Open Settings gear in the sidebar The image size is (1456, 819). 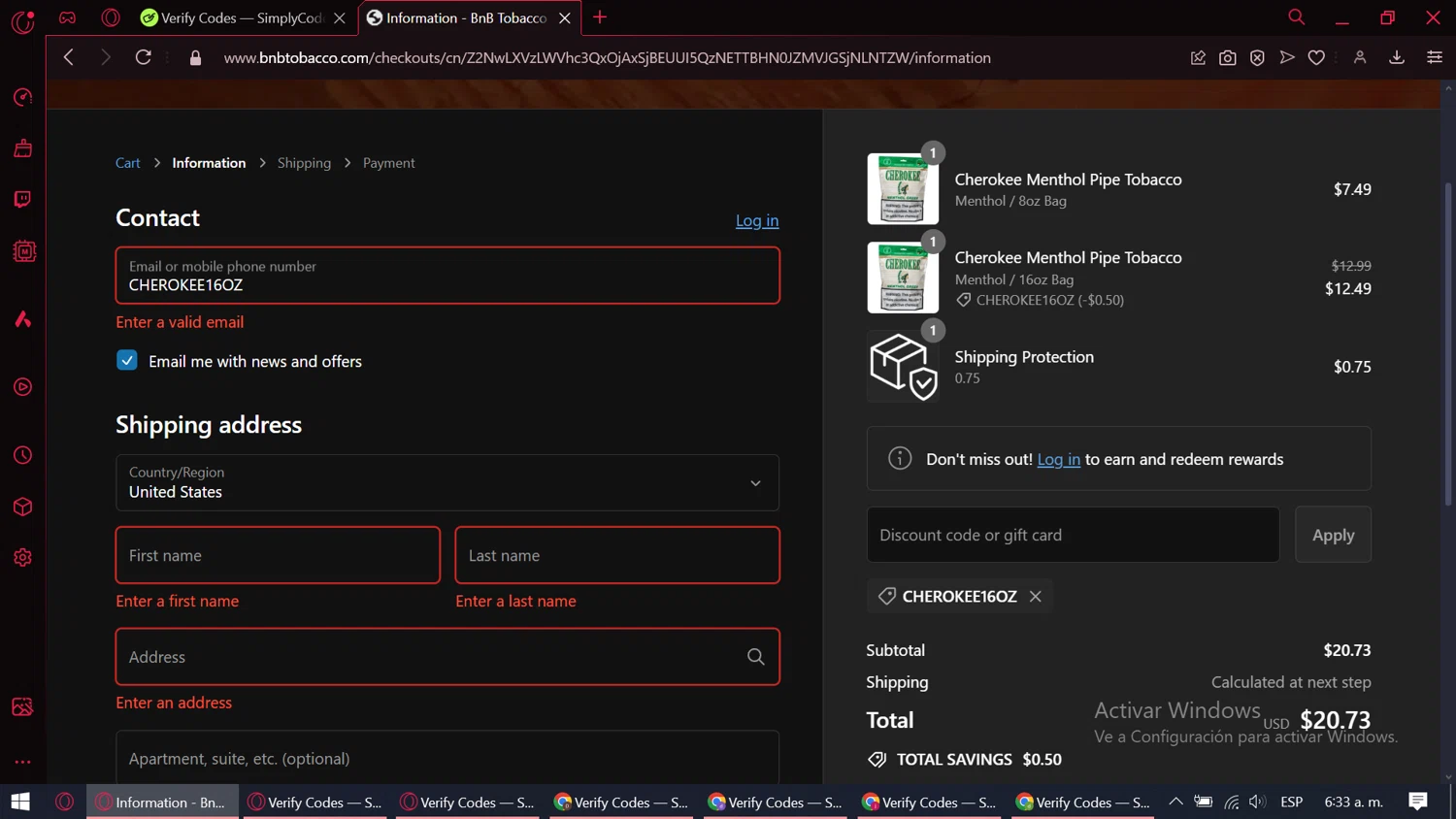click(x=22, y=558)
